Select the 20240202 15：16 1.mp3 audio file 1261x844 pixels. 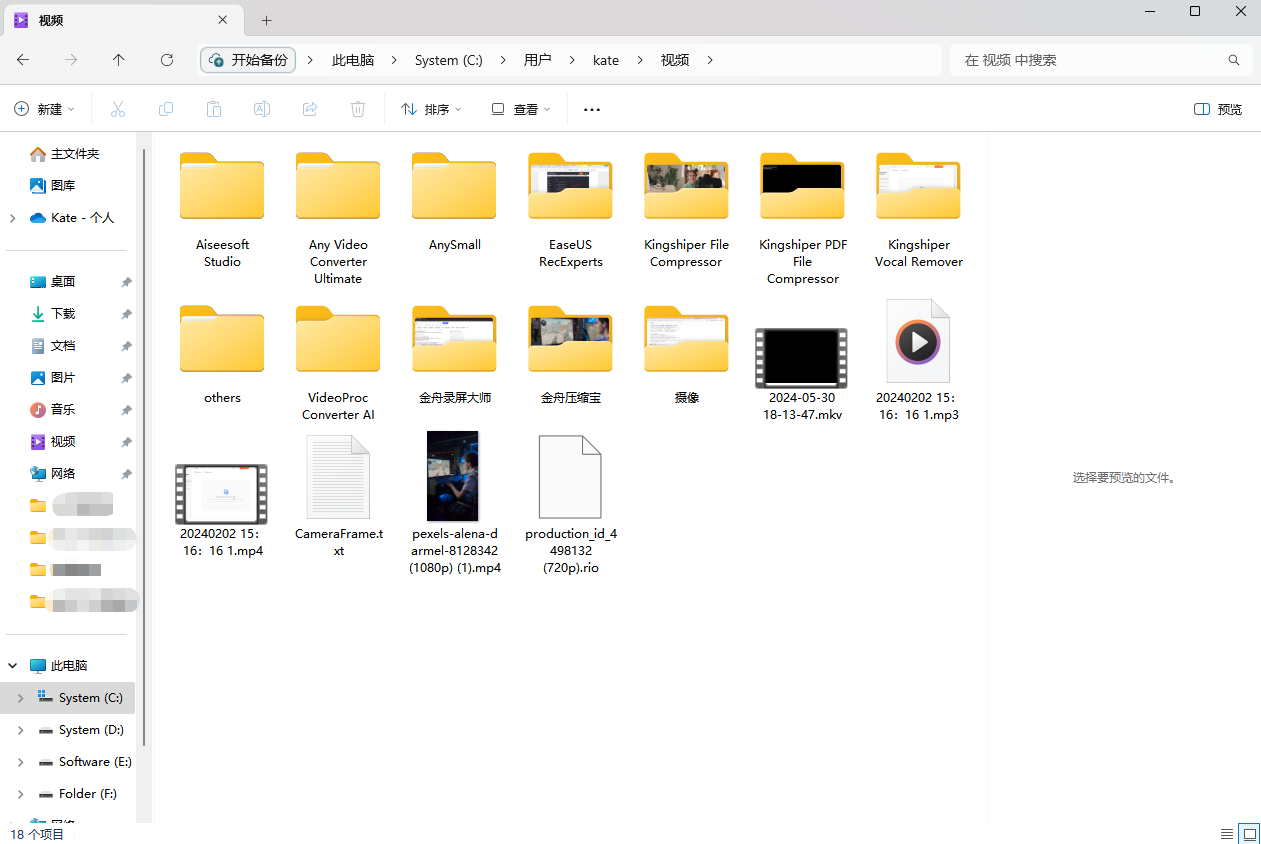click(x=918, y=360)
